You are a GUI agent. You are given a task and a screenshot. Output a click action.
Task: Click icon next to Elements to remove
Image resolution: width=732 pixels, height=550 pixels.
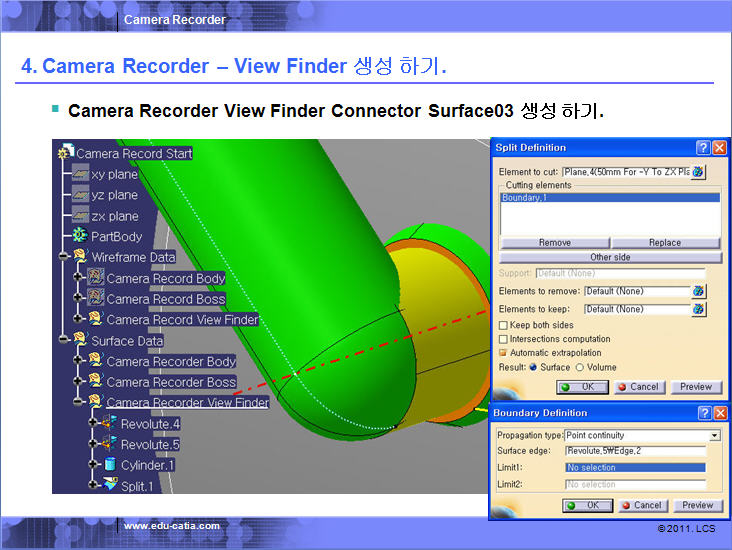coord(698,291)
